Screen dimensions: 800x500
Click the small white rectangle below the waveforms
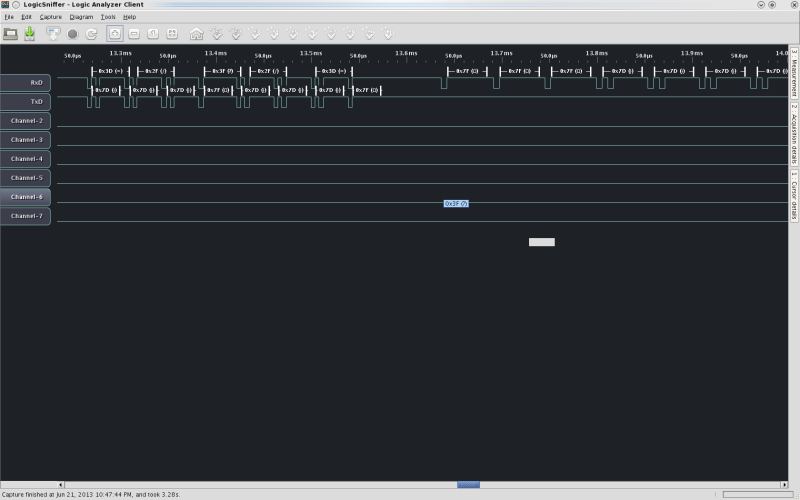point(542,242)
